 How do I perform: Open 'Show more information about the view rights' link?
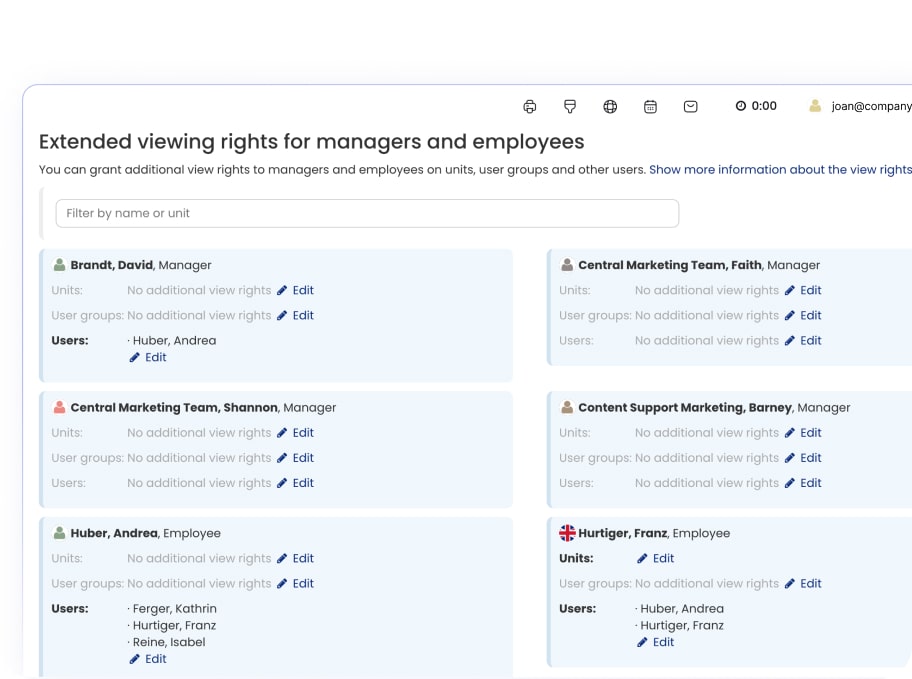coord(779,170)
